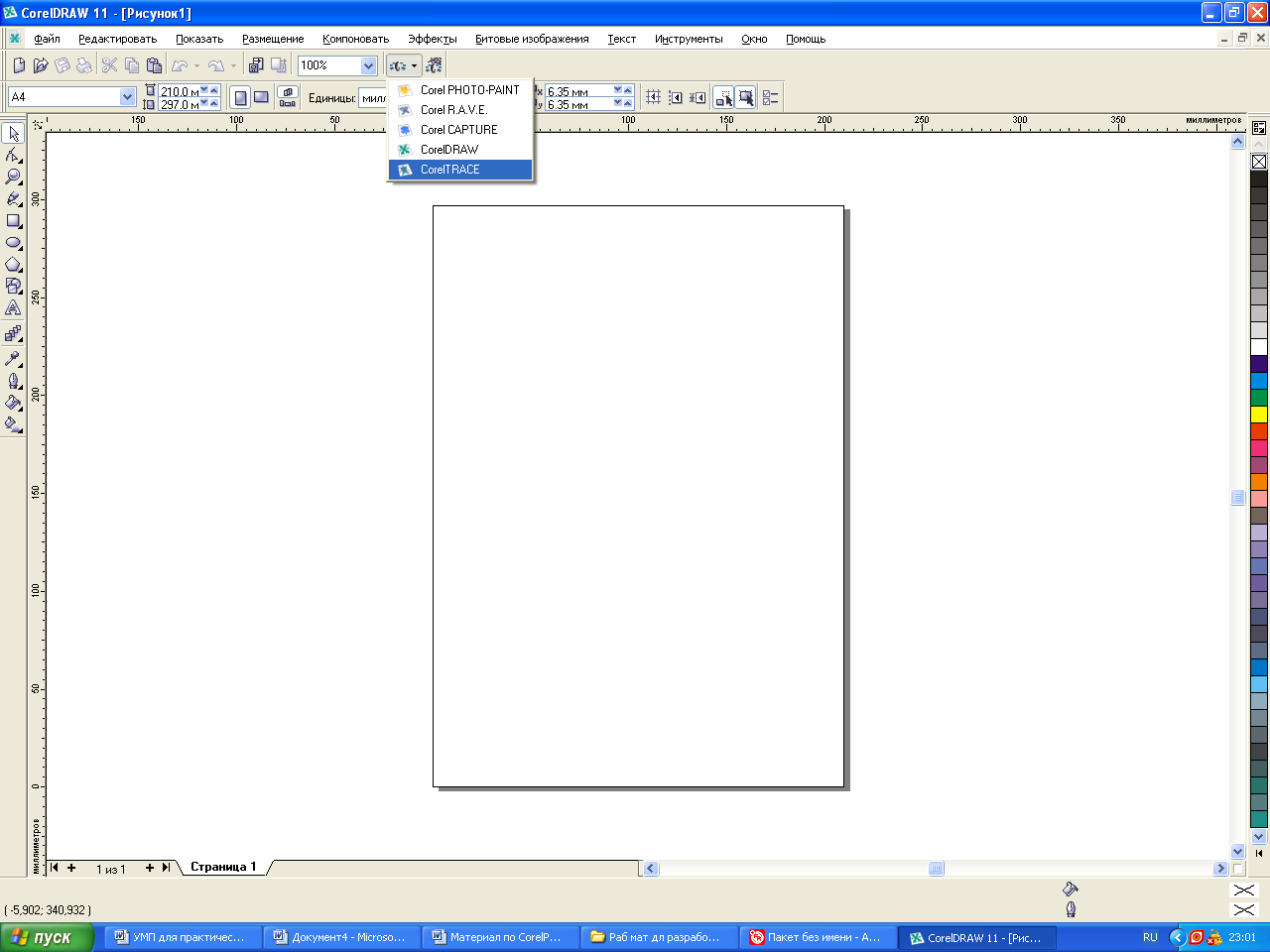This screenshot has height=952, width=1270.
Task: Select the Basic Shapes tool
Action: pyautogui.click(x=14, y=287)
